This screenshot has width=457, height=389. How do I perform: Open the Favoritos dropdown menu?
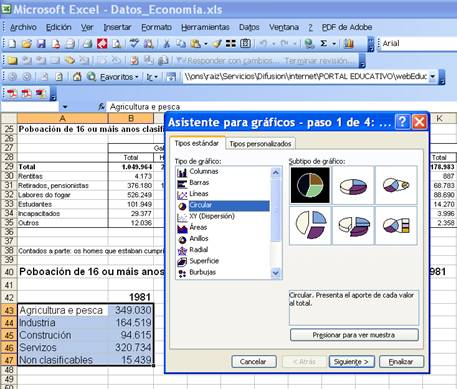[119, 77]
